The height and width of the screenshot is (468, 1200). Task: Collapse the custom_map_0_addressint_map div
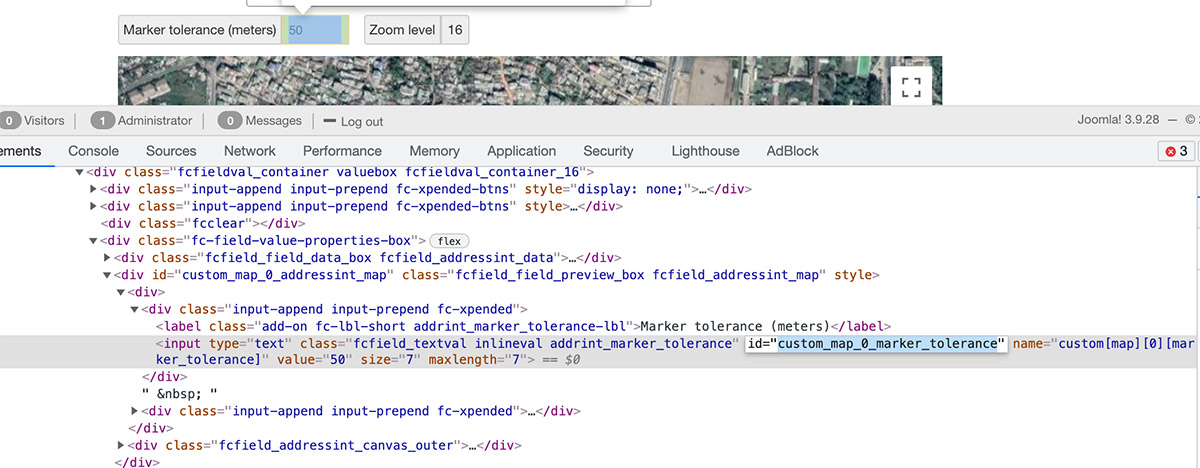[108, 274]
